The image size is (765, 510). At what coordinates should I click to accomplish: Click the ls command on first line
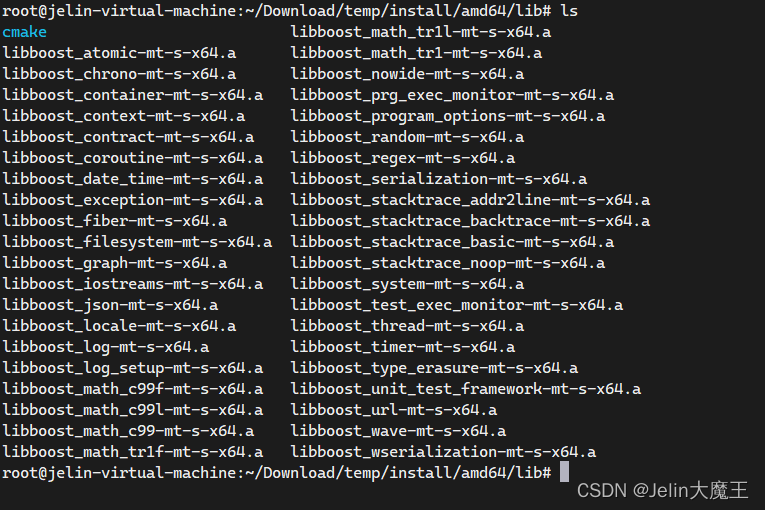569,10
